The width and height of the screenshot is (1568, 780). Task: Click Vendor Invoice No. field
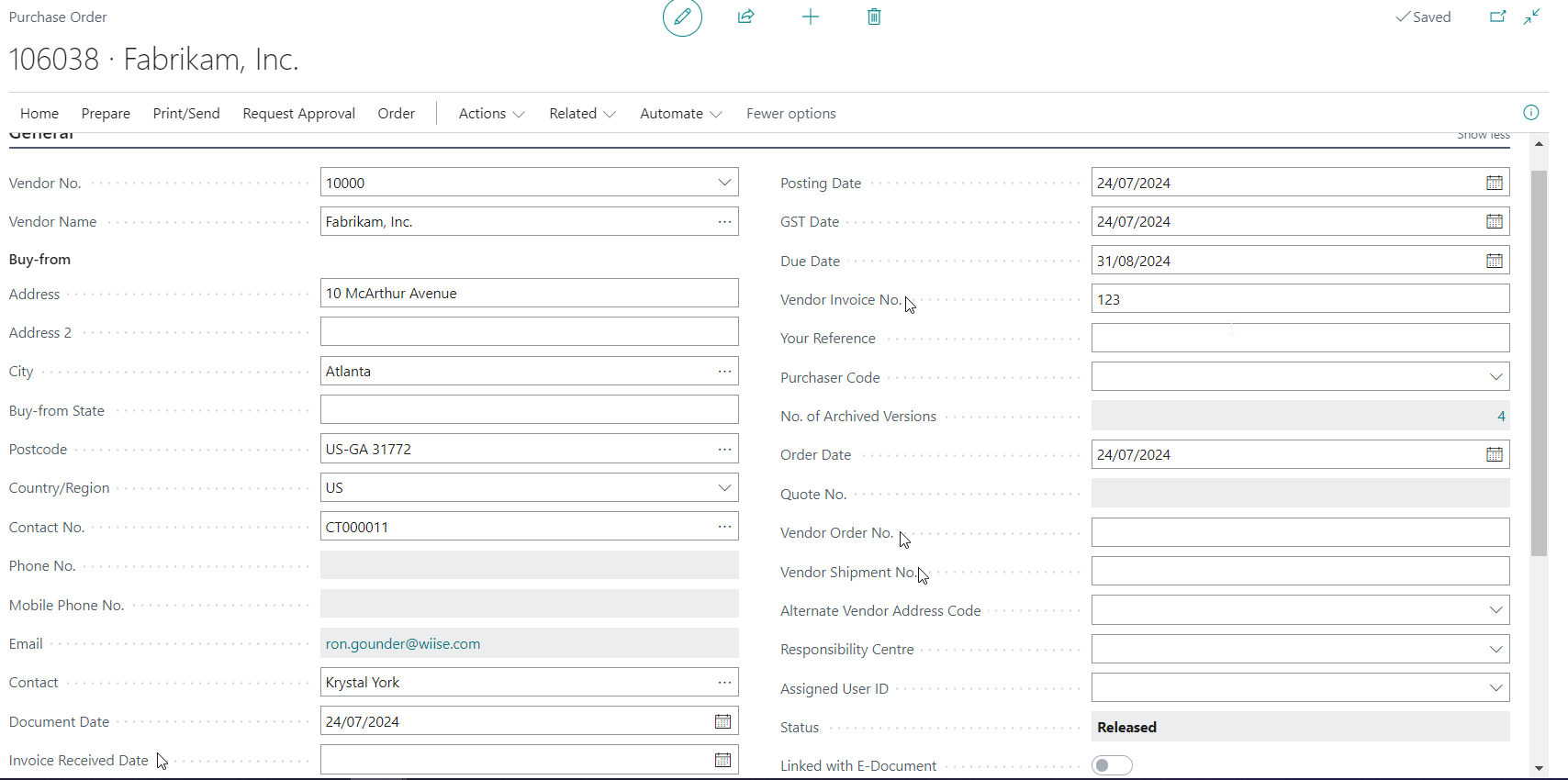point(1300,299)
